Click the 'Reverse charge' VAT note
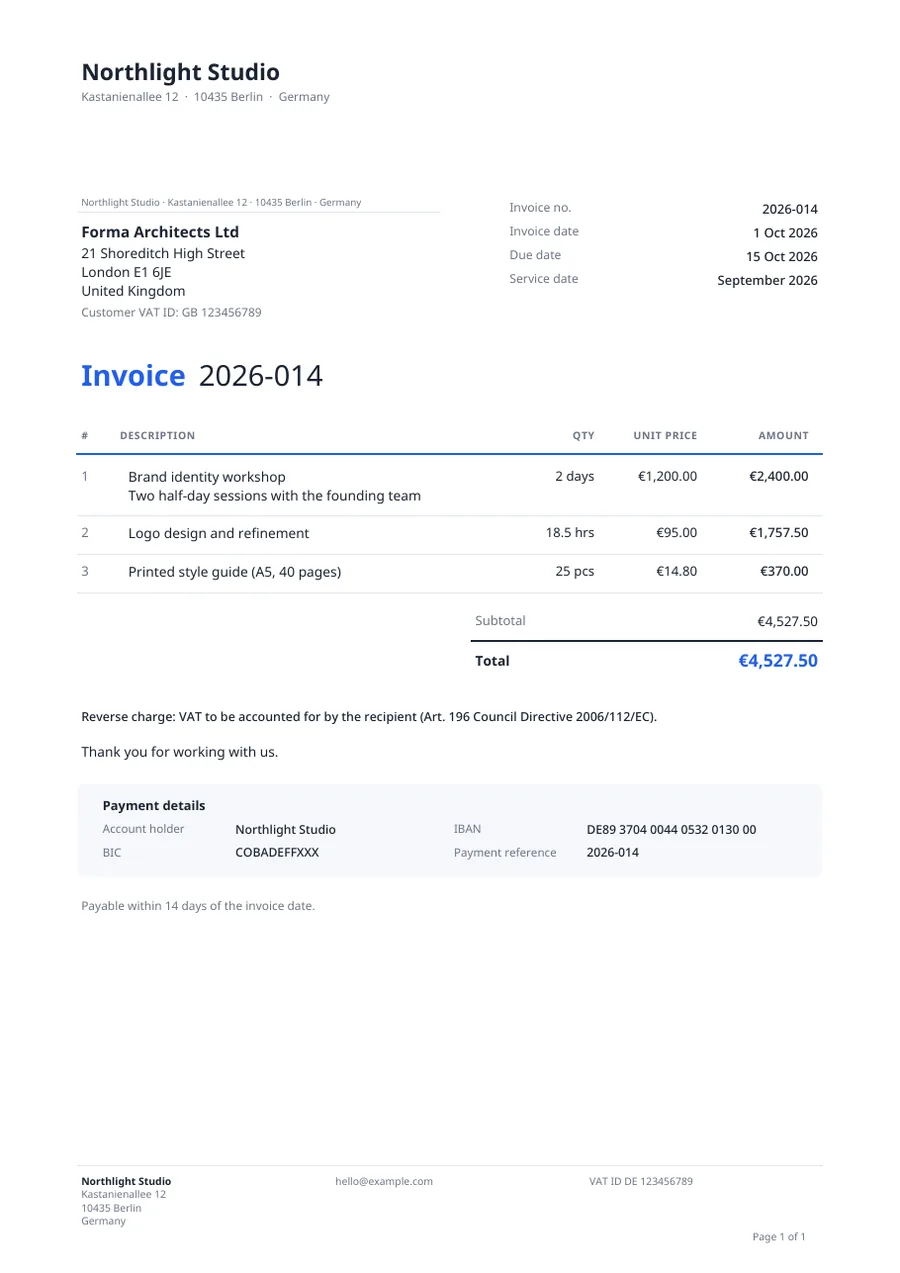 (369, 717)
